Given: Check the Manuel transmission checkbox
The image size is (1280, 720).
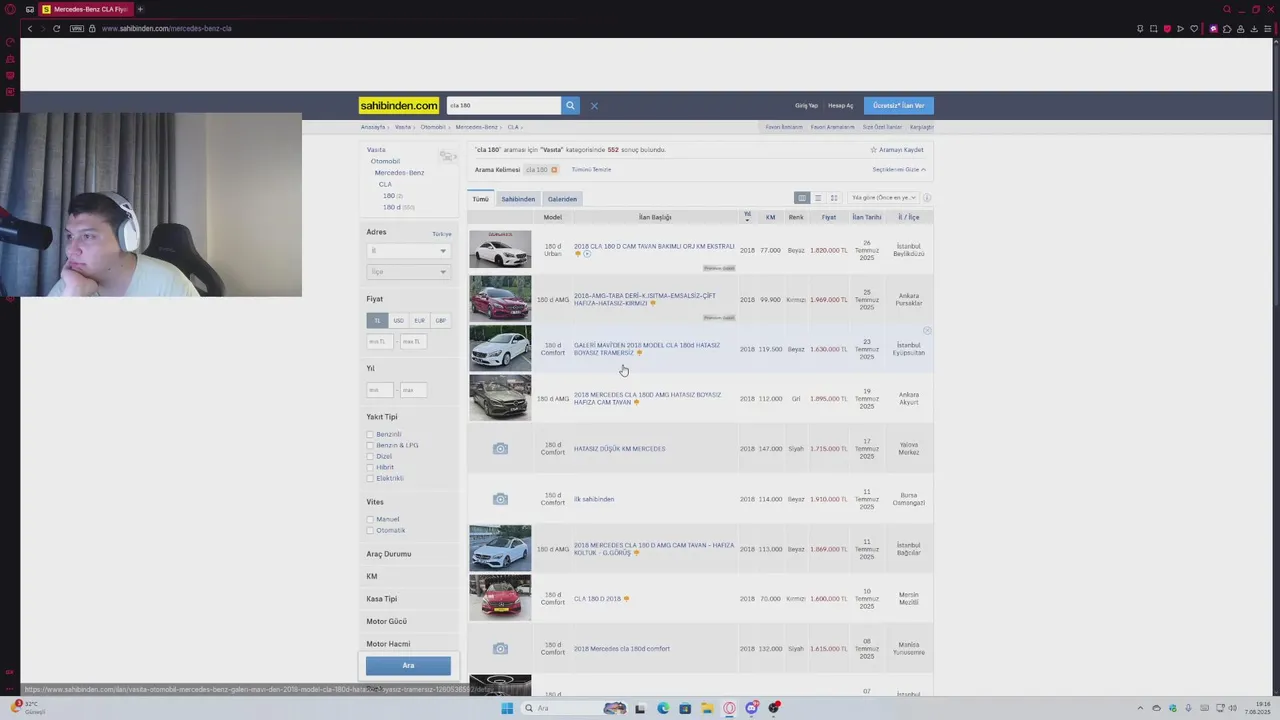Looking at the screenshot, I should [x=370, y=520].
